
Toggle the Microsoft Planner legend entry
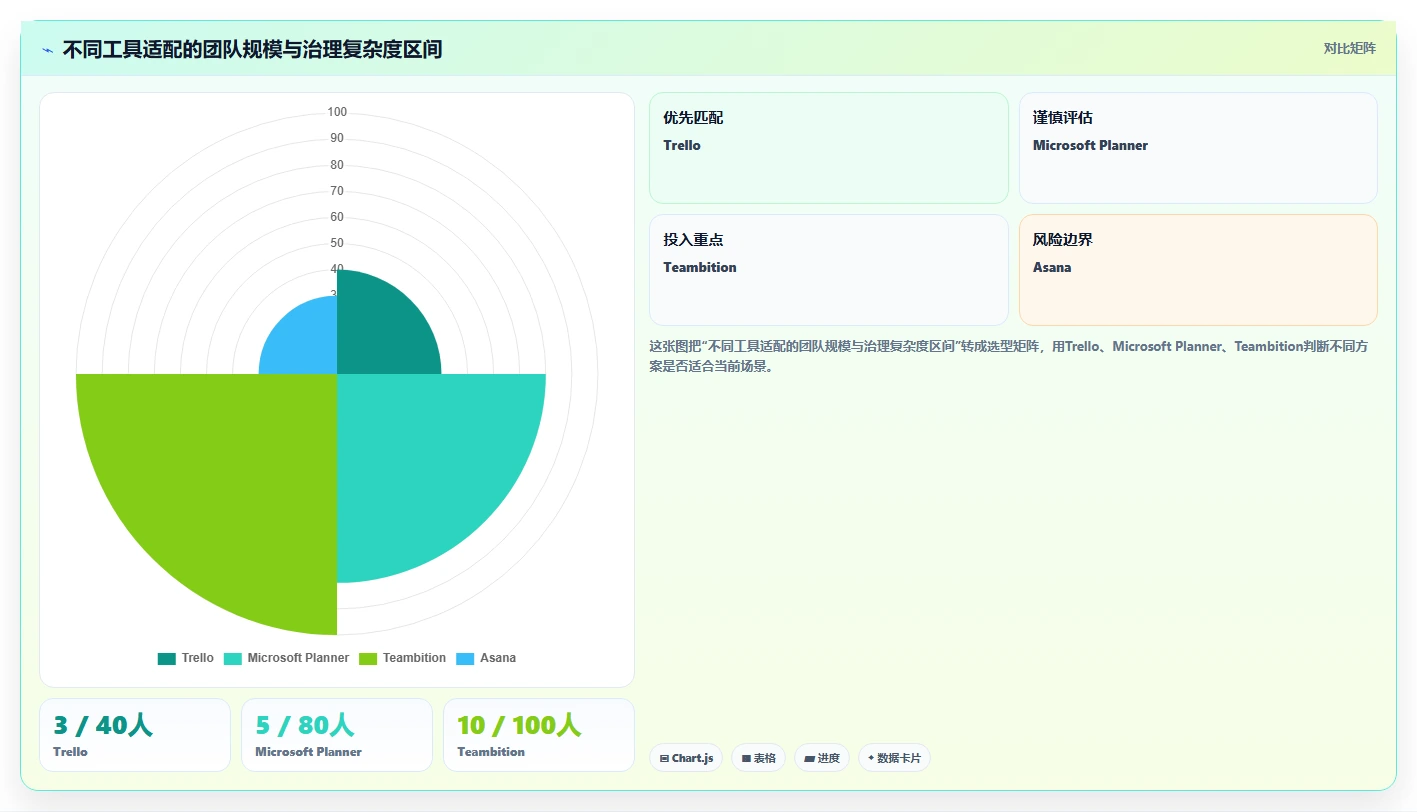286,658
